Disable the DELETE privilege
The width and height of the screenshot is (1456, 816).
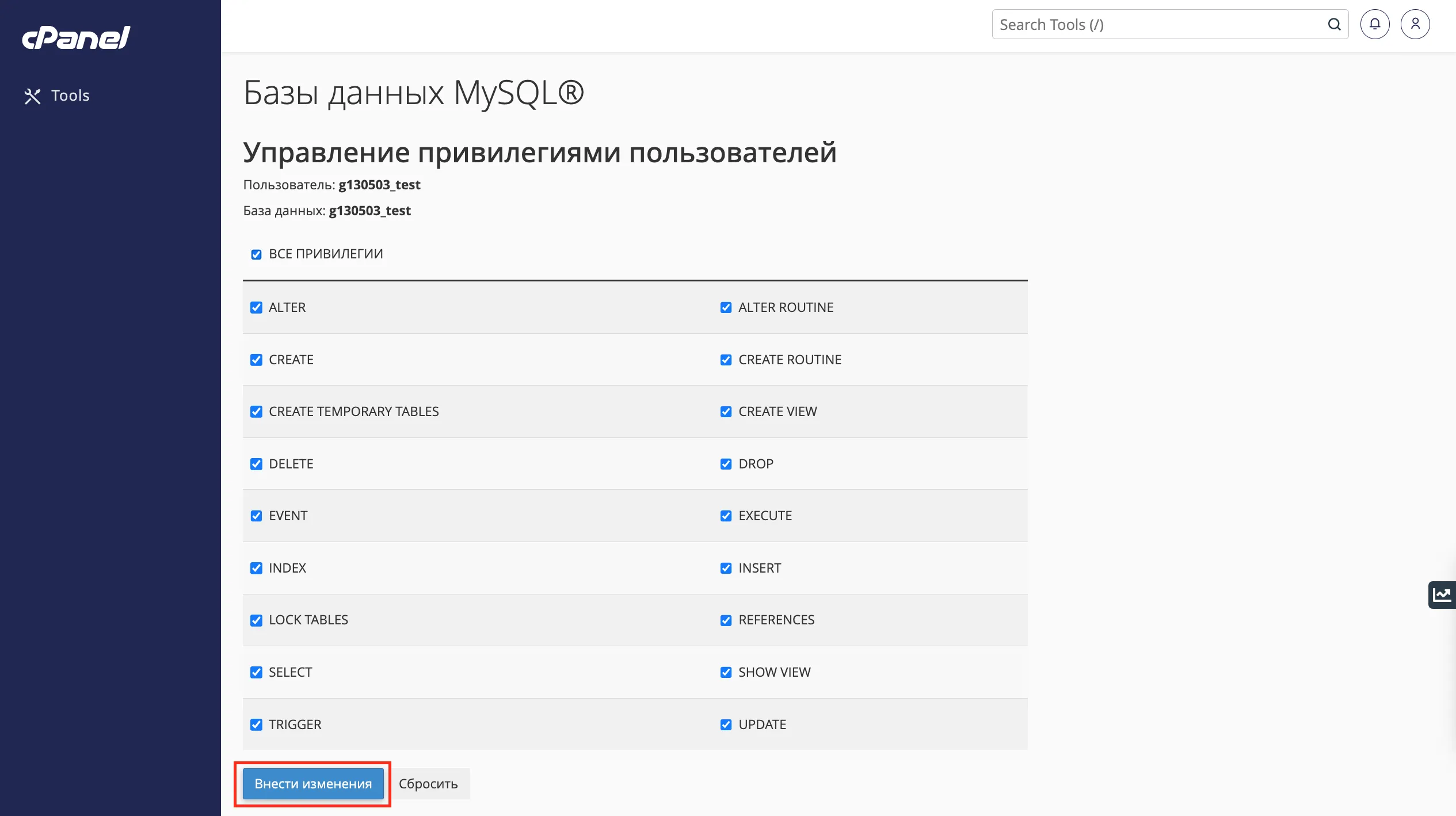(x=256, y=464)
